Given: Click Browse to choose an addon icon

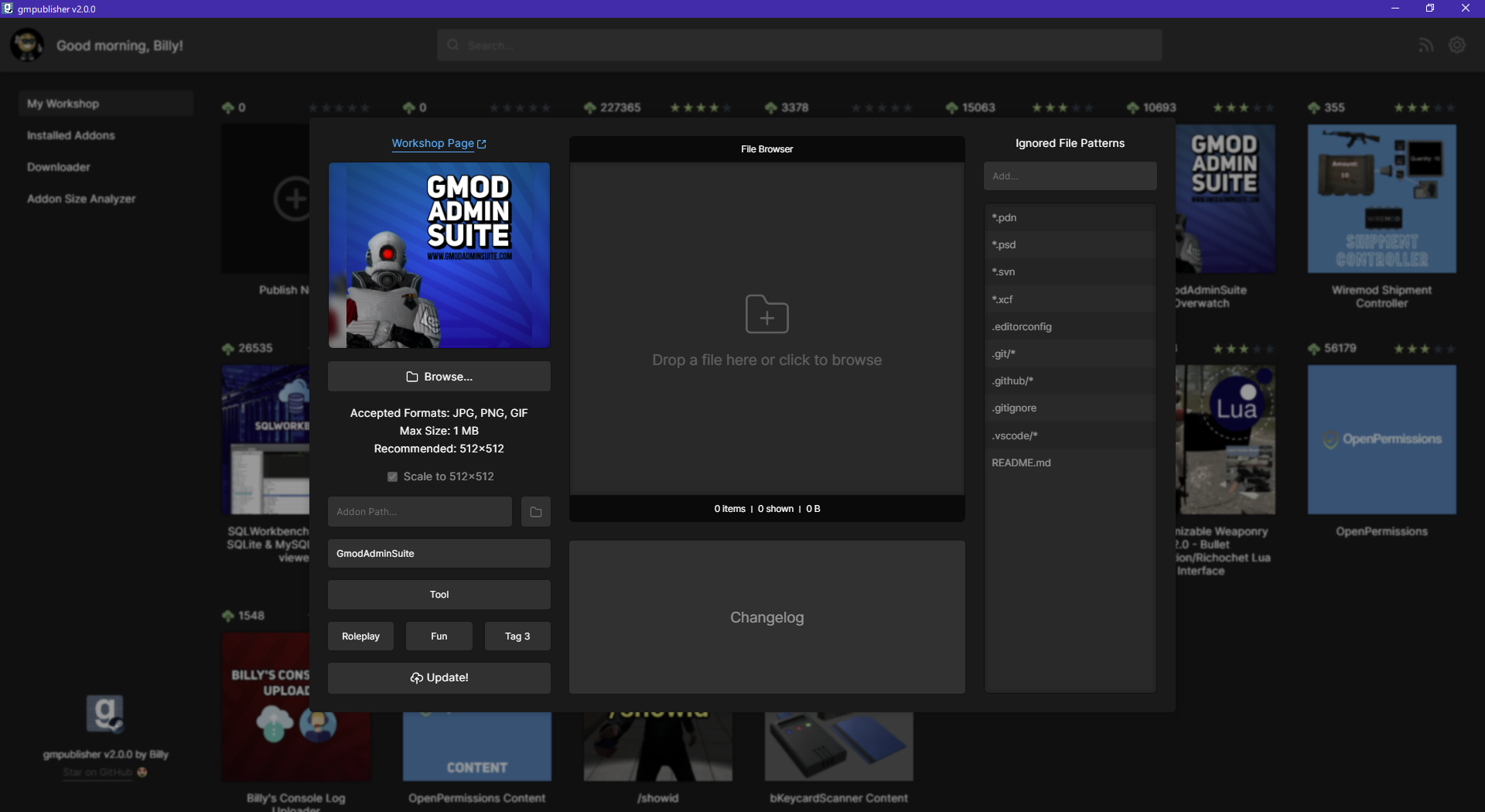Looking at the screenshot, I should click(x=439, y=377).
